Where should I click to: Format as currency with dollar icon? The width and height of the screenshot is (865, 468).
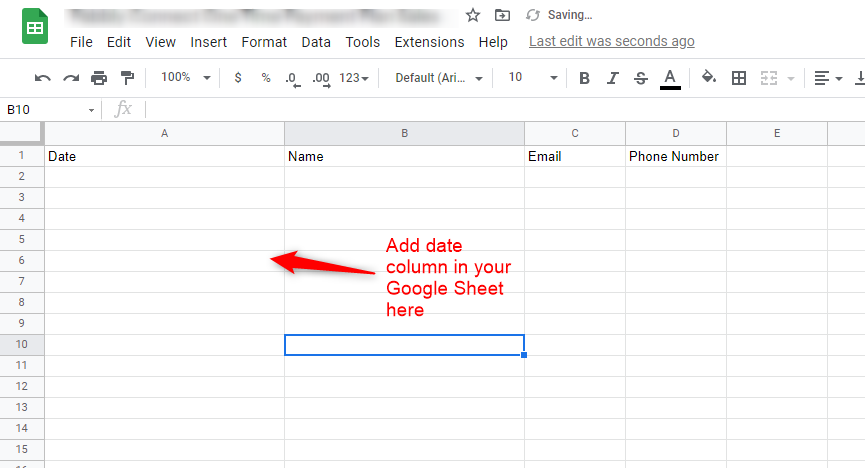(238, 78)
